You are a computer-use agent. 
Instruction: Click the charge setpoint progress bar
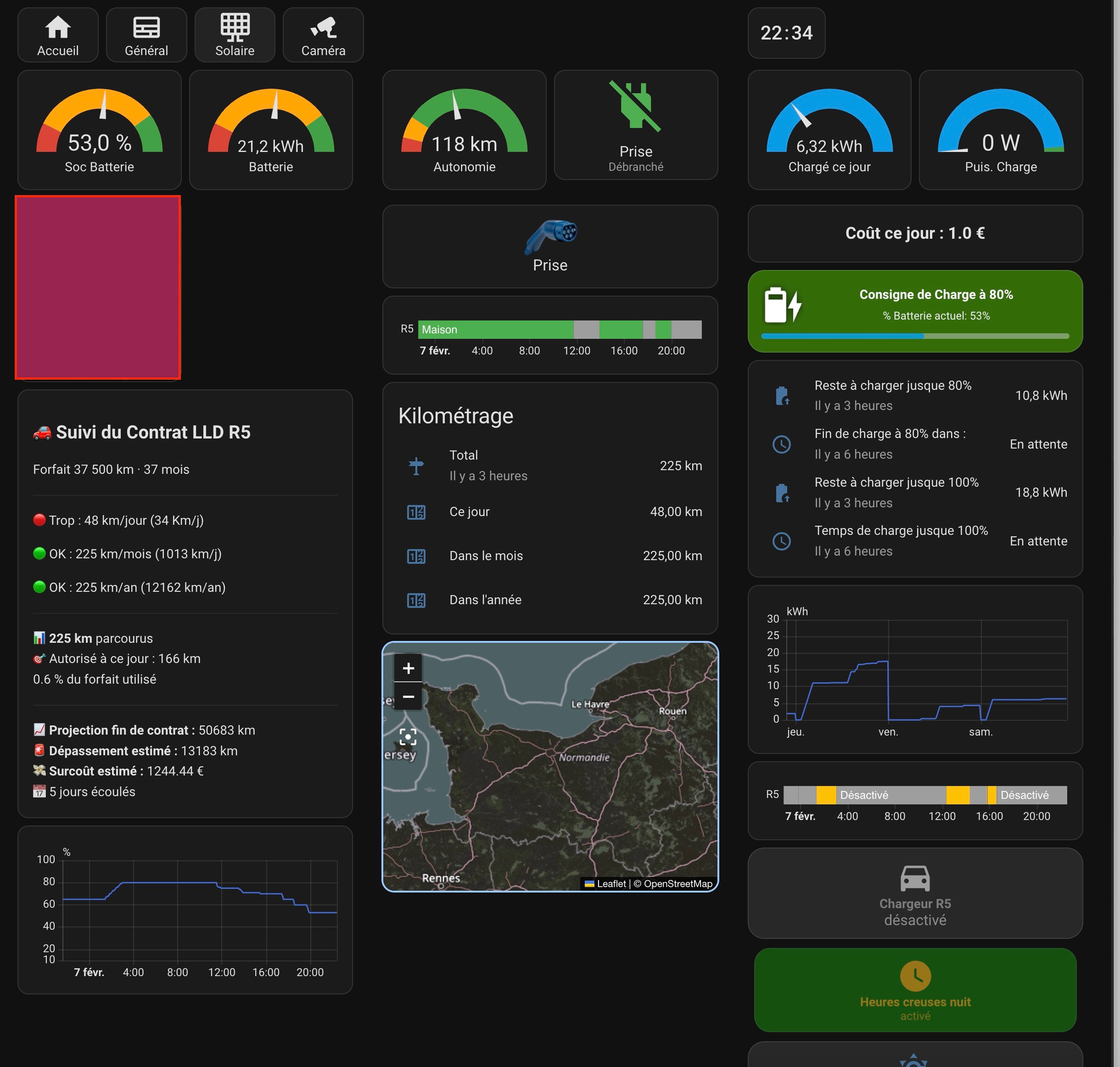[x=915, y=336]
